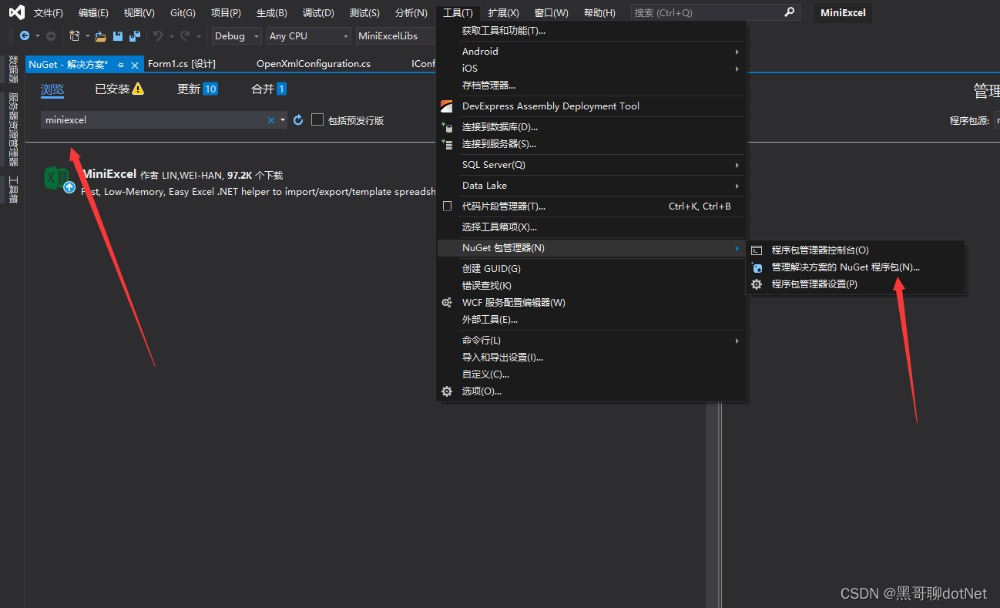The height and width of the screenshot is (608, 1000).
Task: Open the Debug configuration dropdown
Action: tap(234, 36)
